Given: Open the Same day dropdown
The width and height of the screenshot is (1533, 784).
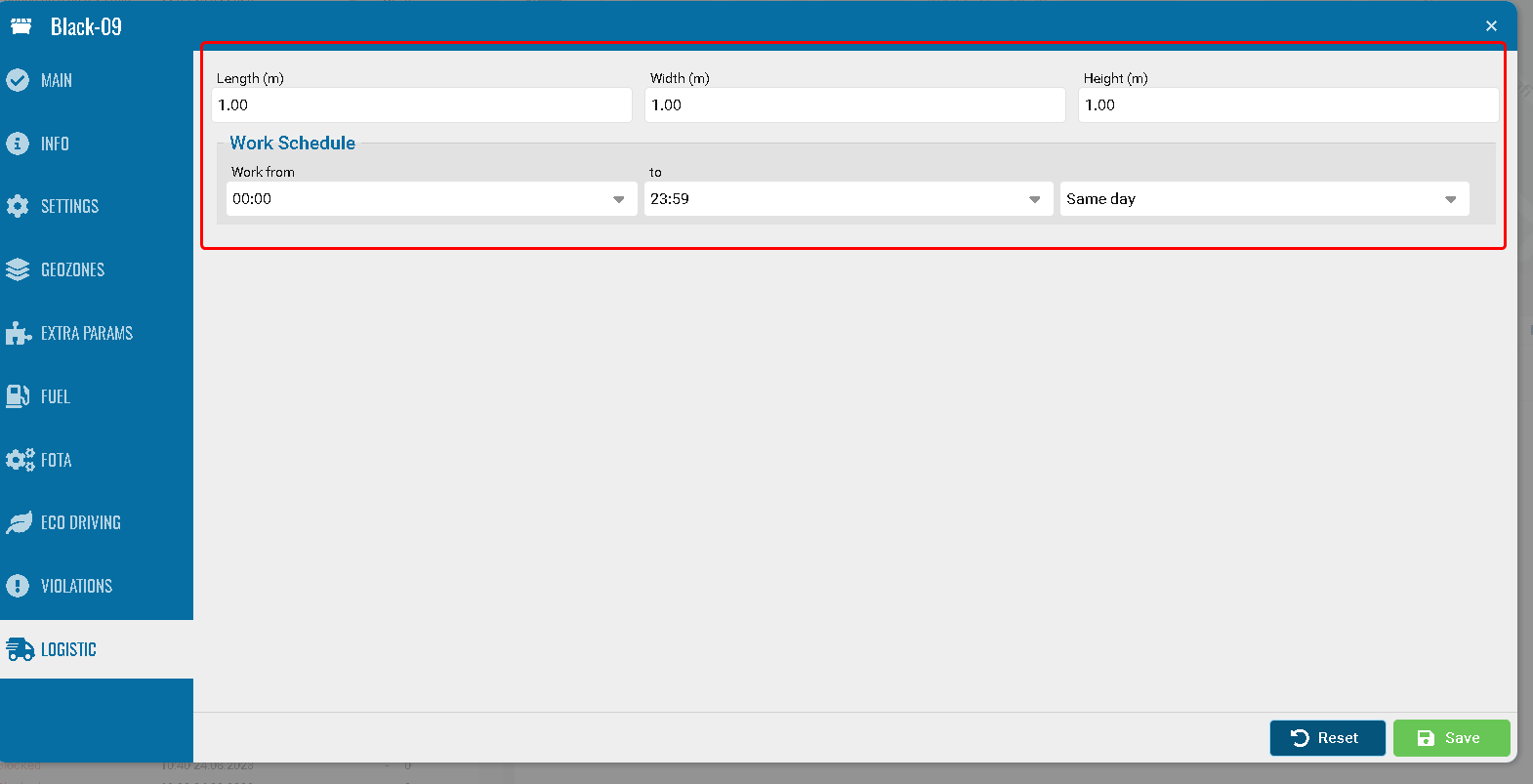Looking at the screenshot, I should pyautogui.click(x=1264, y=199).
